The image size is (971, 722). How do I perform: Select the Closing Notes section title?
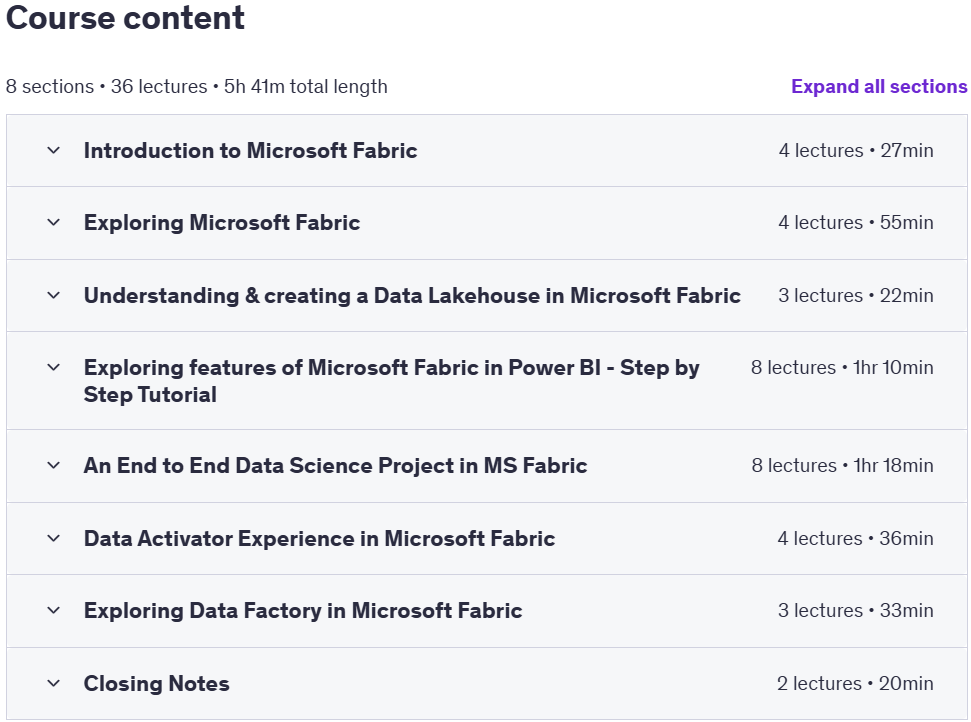(156, 683)
